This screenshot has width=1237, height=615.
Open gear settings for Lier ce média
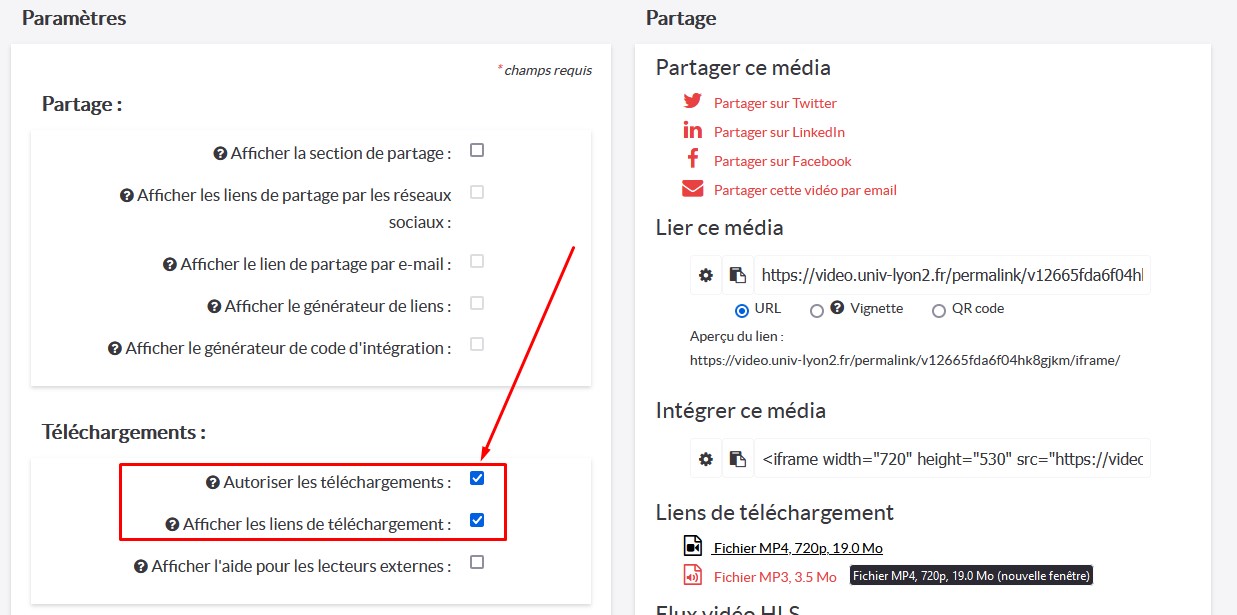click(x=706, y=275)
